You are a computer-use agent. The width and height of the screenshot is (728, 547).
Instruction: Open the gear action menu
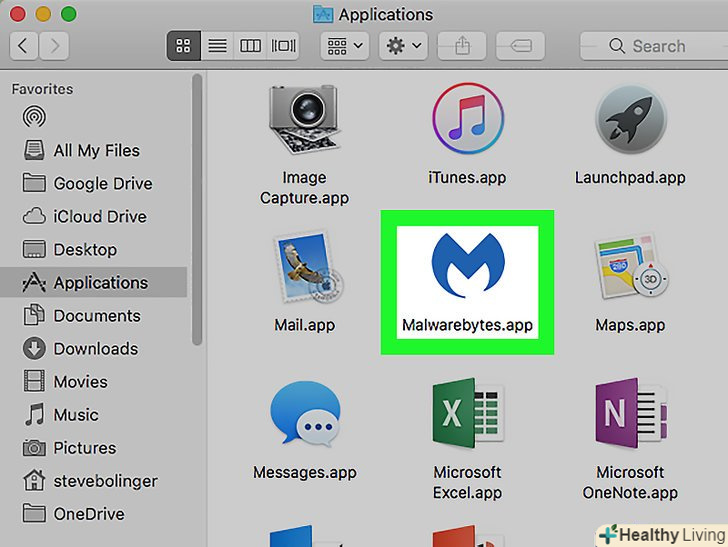click(x=404, y=46)
